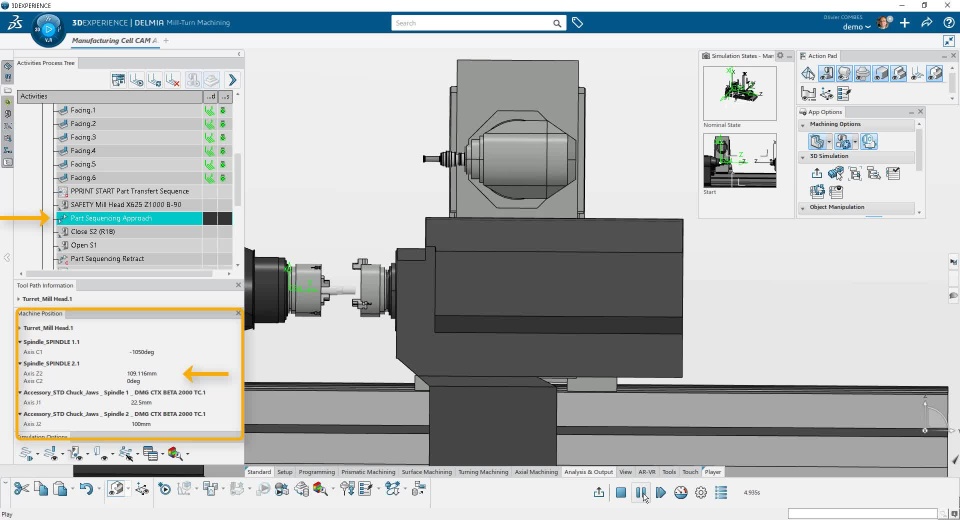Collapse Spindle_SPINDLE 1.1 in Machine Position

[20, 342]
